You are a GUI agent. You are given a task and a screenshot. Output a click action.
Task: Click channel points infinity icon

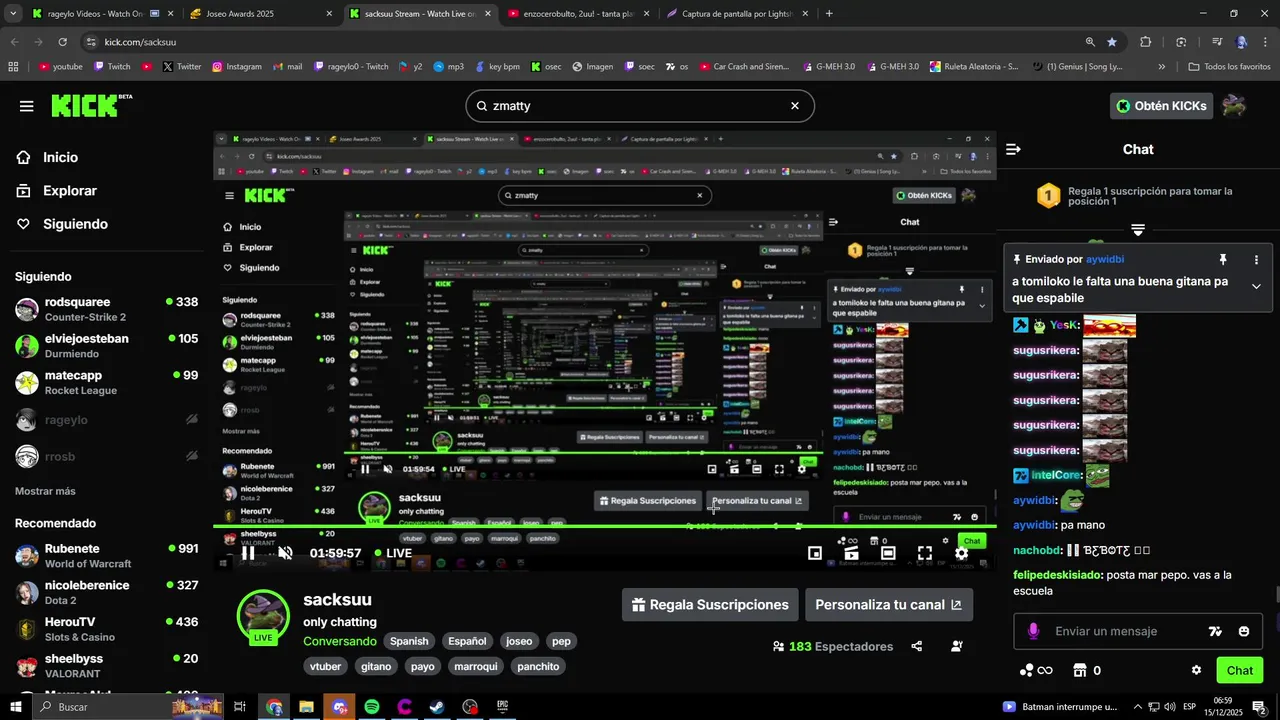tap(1035, 670)
